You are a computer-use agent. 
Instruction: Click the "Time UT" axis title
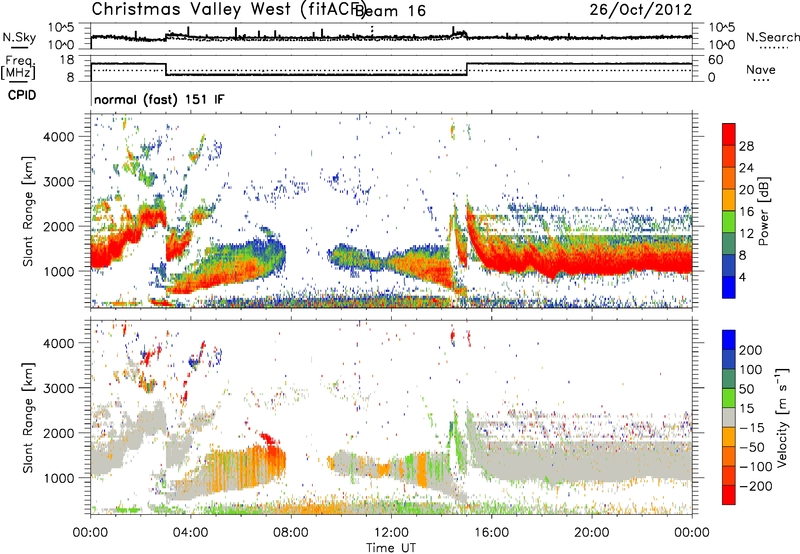[x=391, y=547]
